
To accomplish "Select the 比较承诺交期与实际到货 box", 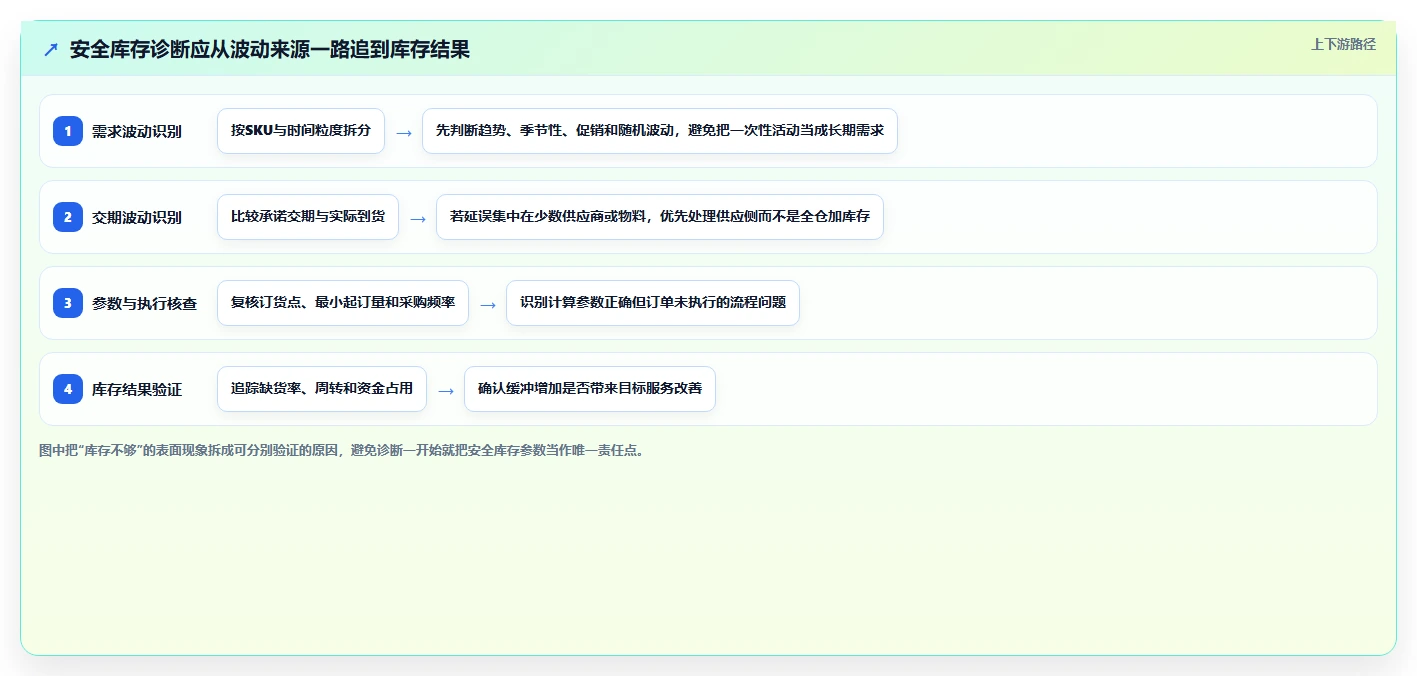I will coord(308,217).
